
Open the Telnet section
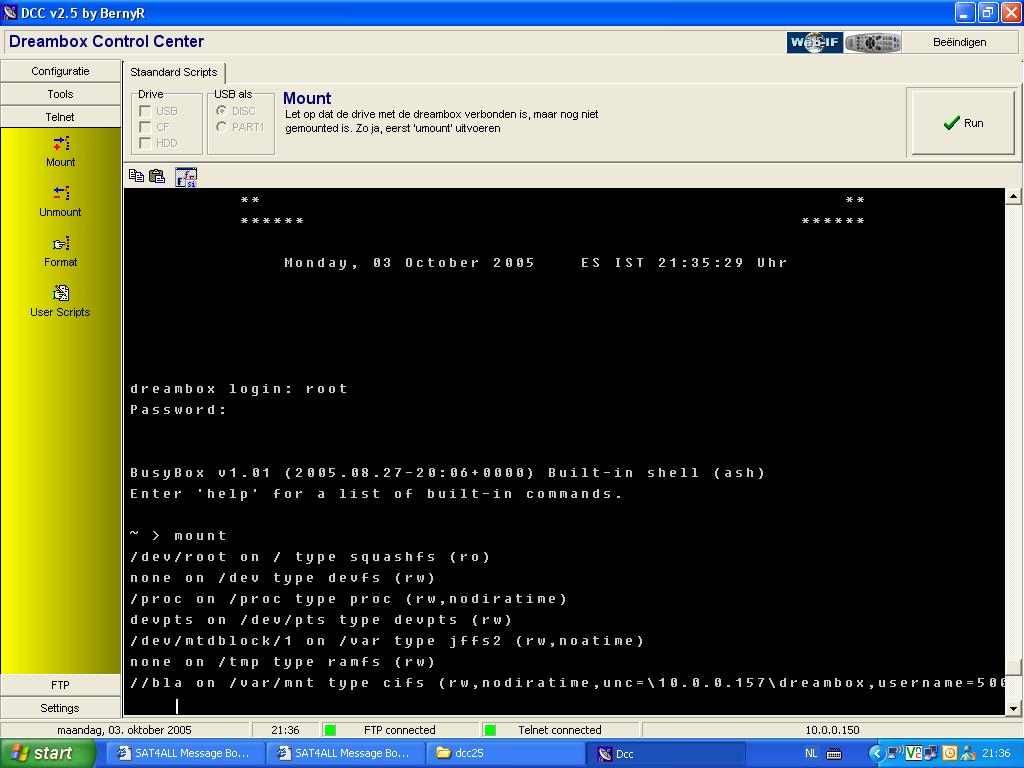[60, 117]
